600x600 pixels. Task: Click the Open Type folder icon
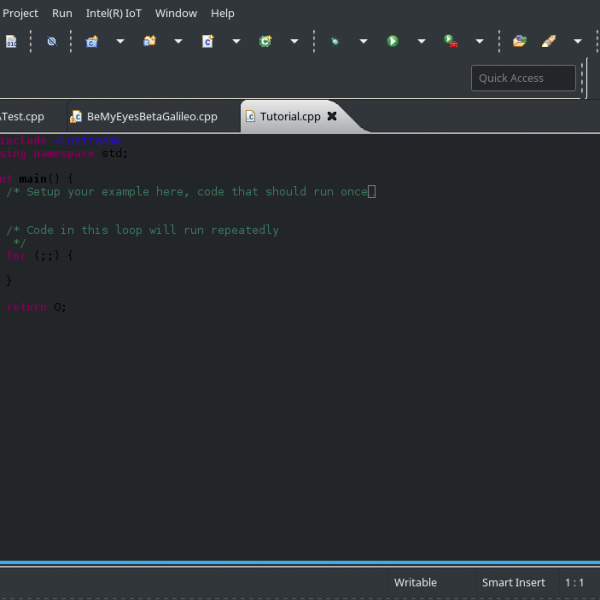click(520, 41)
